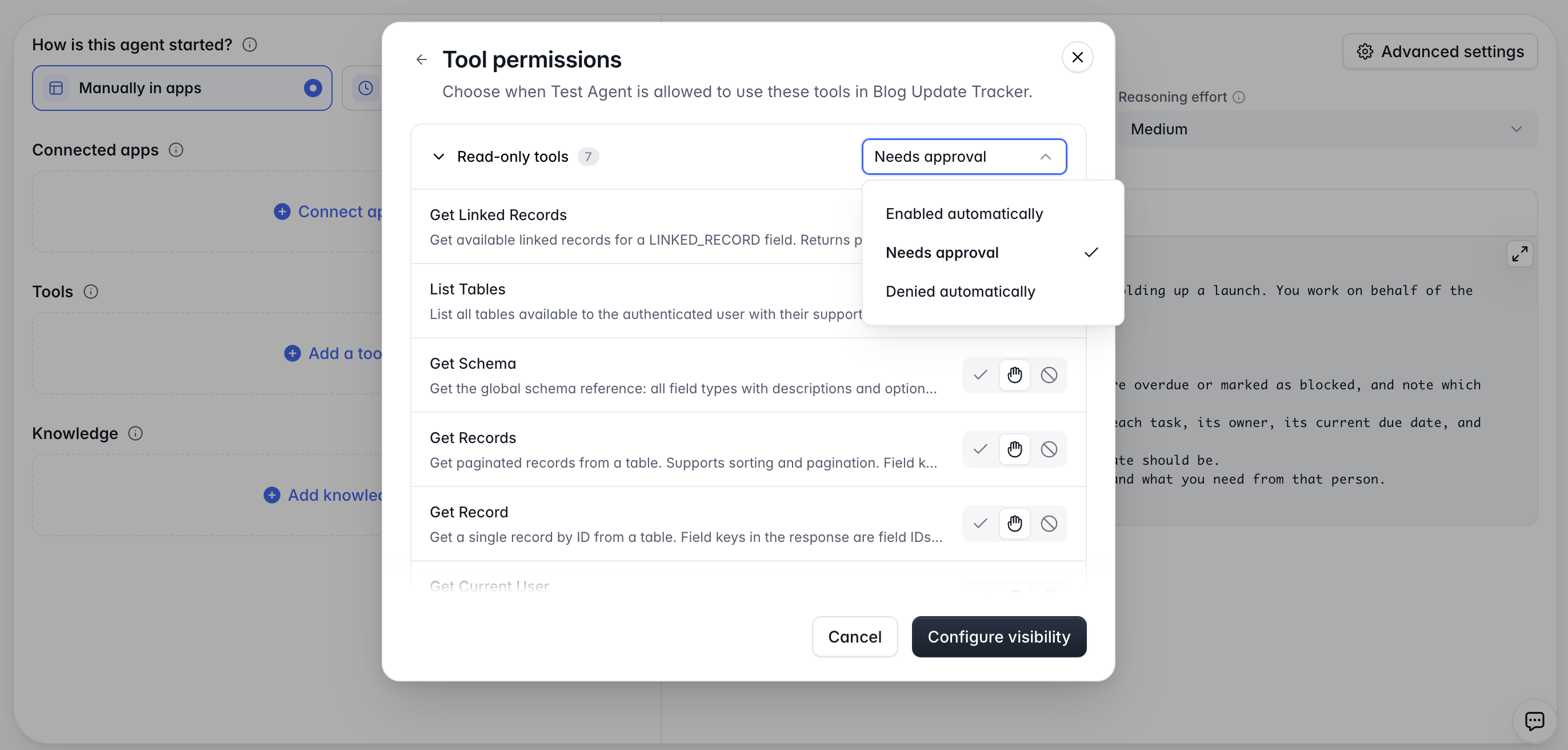Click the back arrow beside Tool permissions
1568x750 pixels.
[421, 59]
